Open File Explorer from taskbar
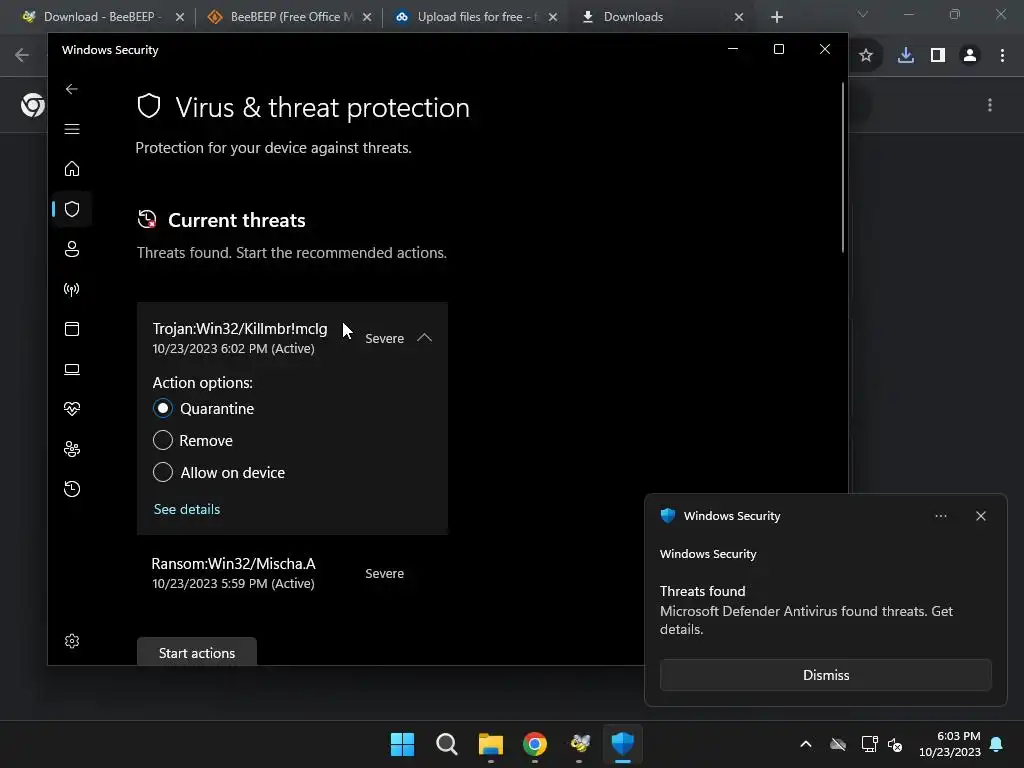The image size is (1024, 768). pyautogui.click(x=490, y=744)
